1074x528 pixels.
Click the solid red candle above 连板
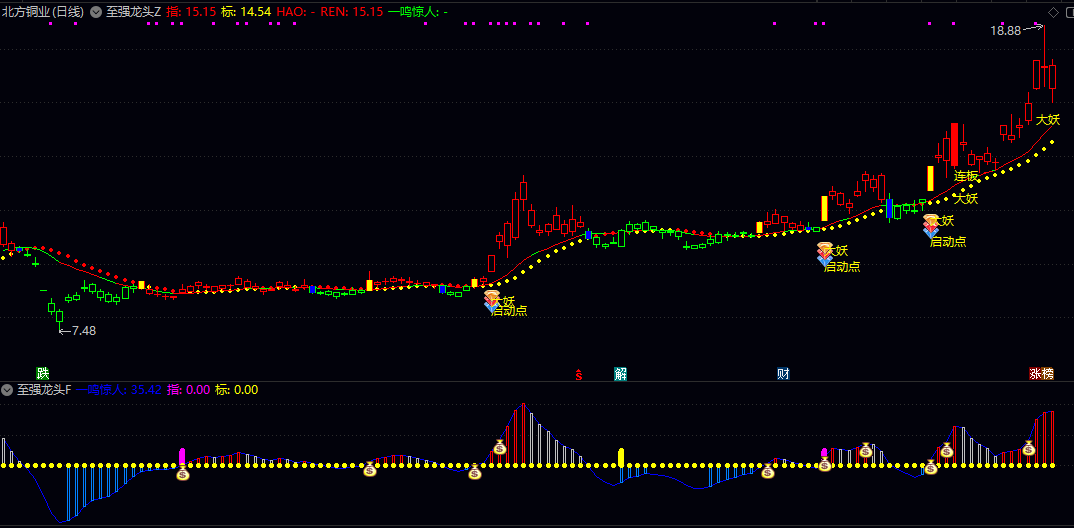[x=954, y=144]
